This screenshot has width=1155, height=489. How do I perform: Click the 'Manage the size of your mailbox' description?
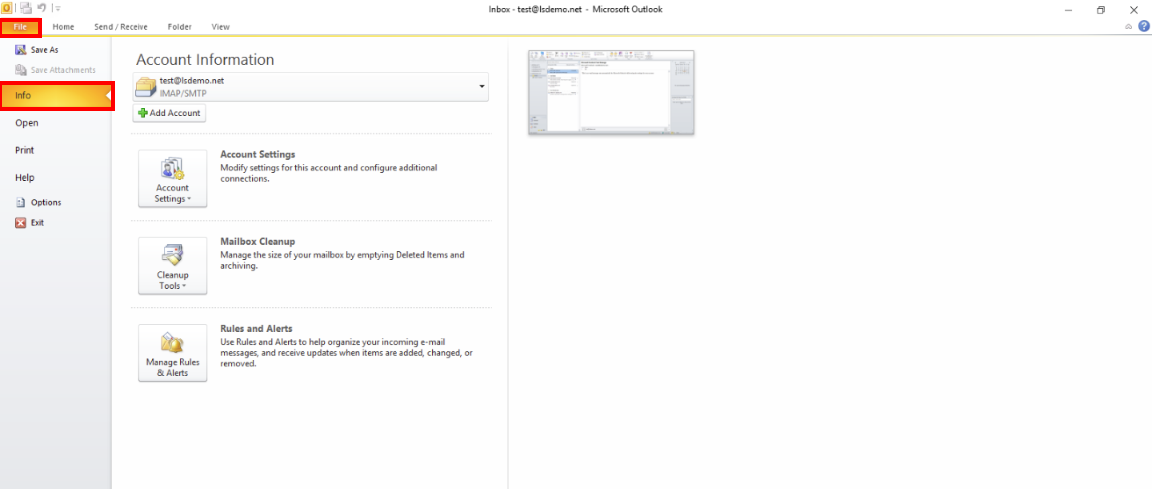(343, 260)
